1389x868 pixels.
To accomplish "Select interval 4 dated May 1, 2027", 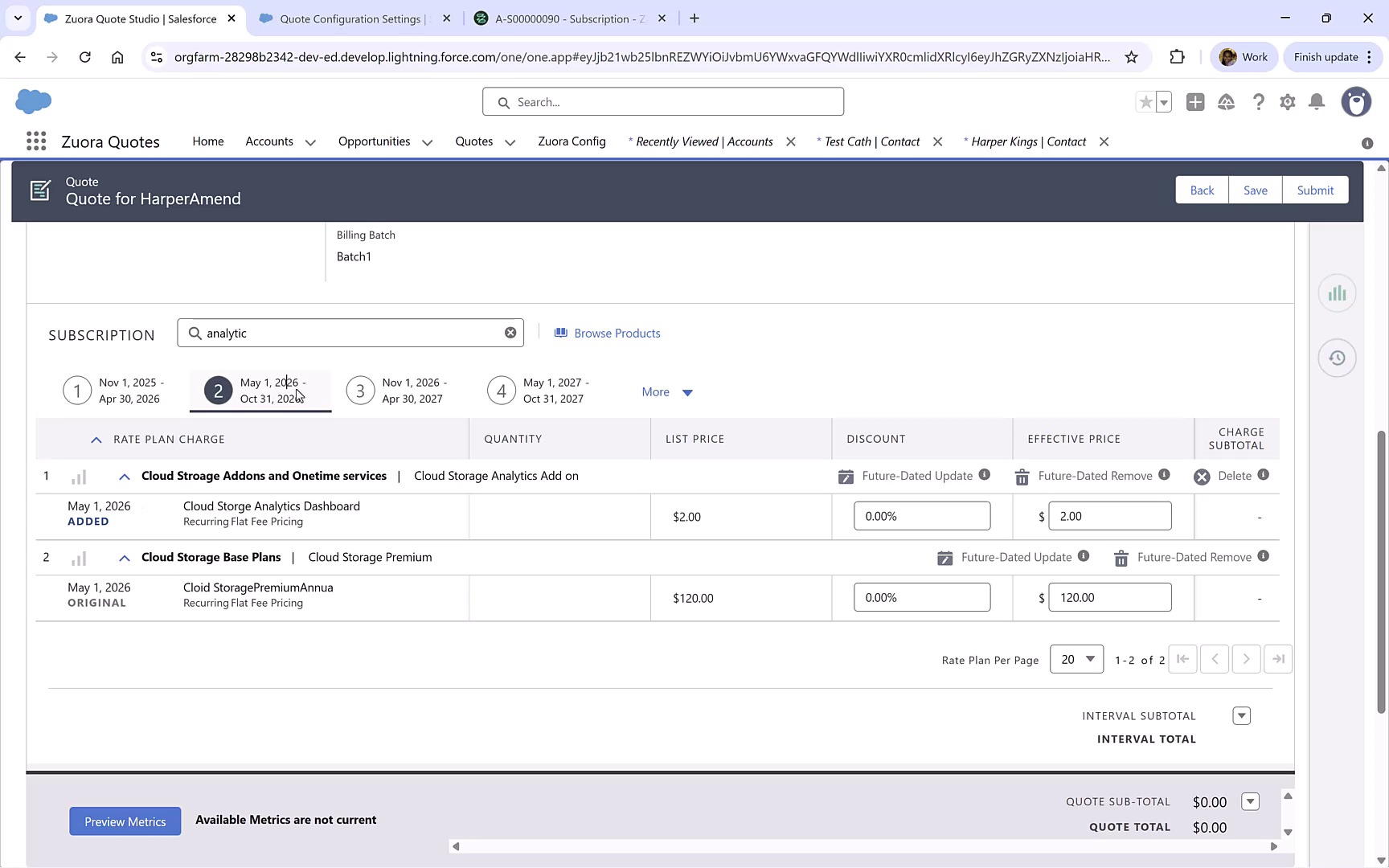I will (x=501, y=390).
